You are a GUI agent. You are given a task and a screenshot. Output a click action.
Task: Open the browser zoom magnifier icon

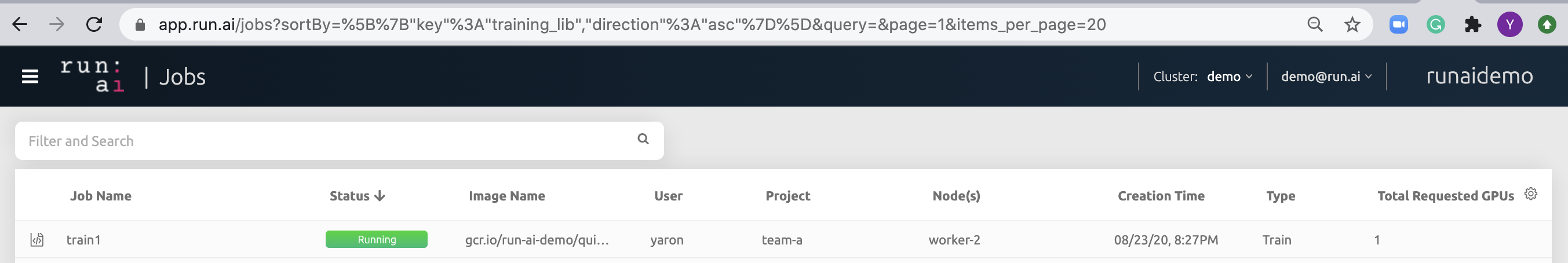1315,24
